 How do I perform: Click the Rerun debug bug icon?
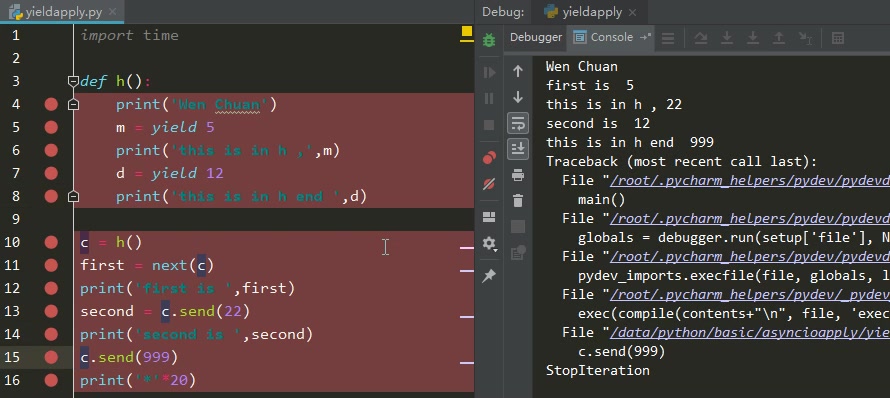(489, 40)
